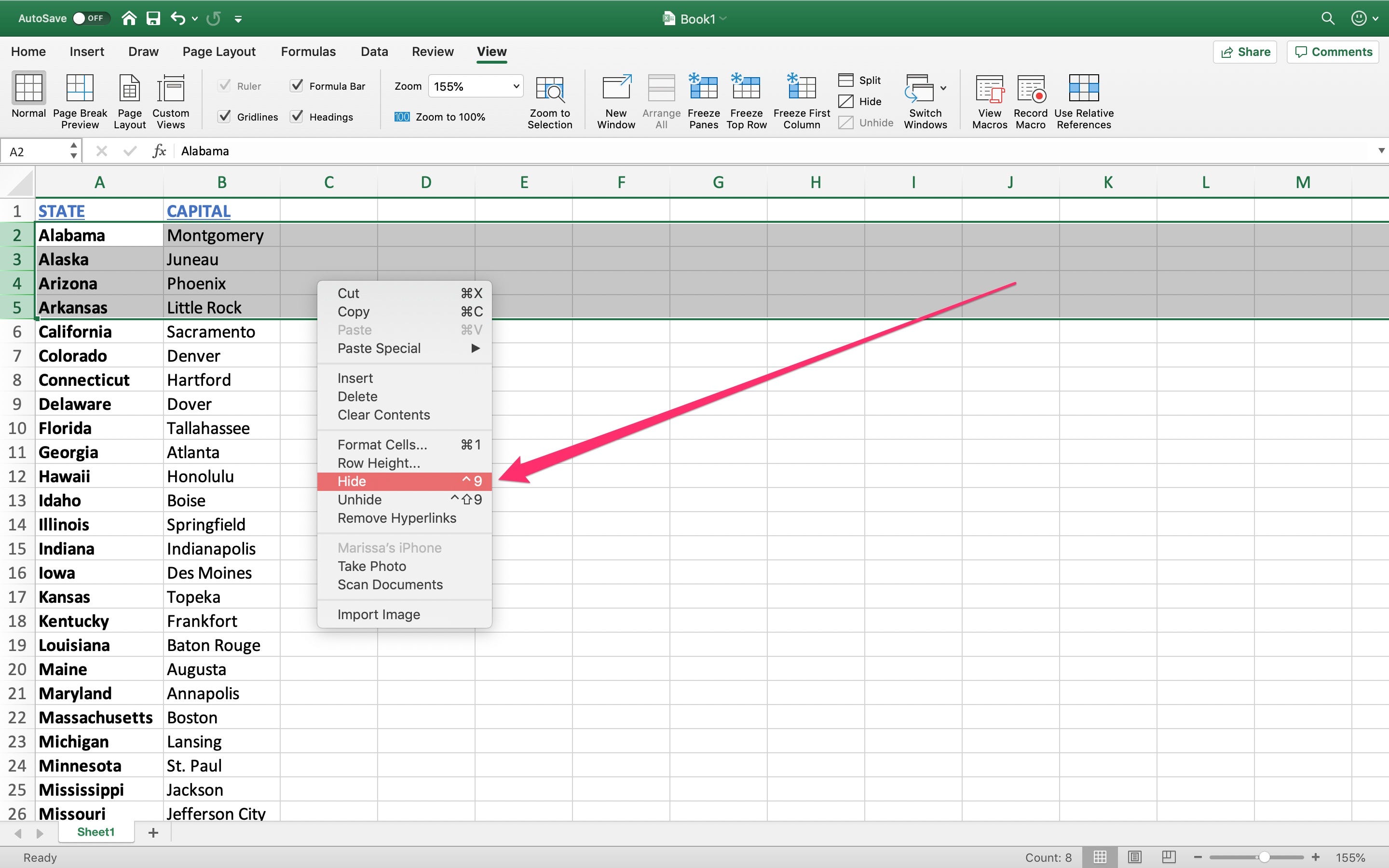Click Zoom to 100% button

coord(440,117)
